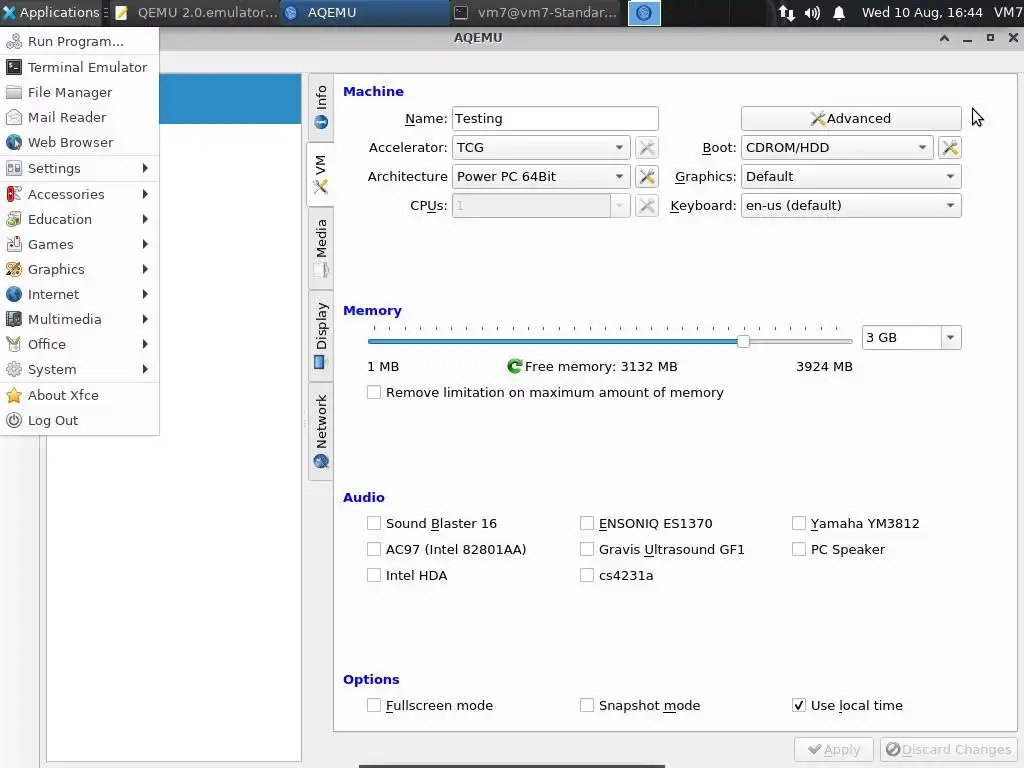Select highlighted VM entry in list
This screenshot has height=768, width=1024.
pyautogui.click(x=230, y=99)
